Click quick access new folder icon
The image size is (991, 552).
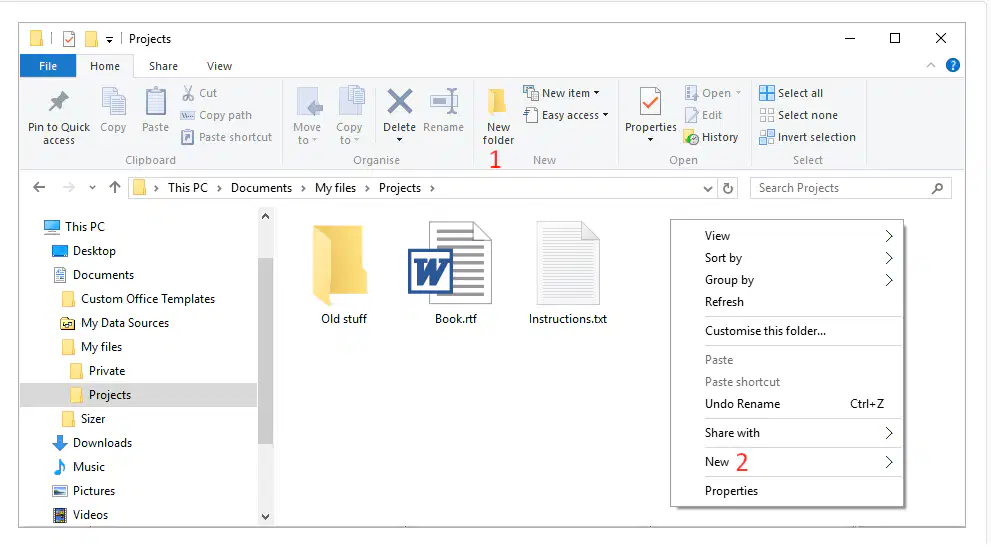92,39
